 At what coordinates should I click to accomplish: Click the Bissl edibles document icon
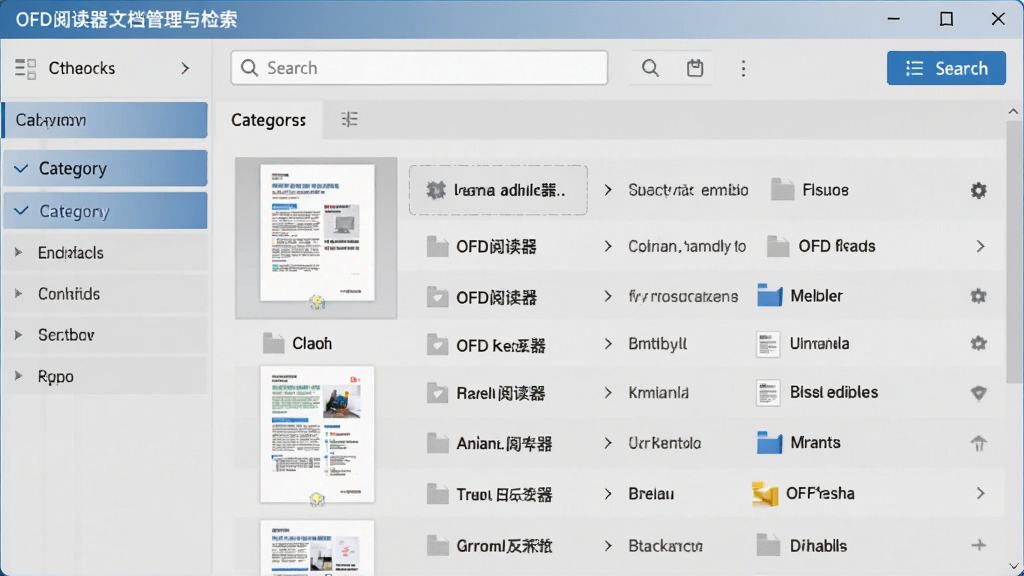click(768, 392)
